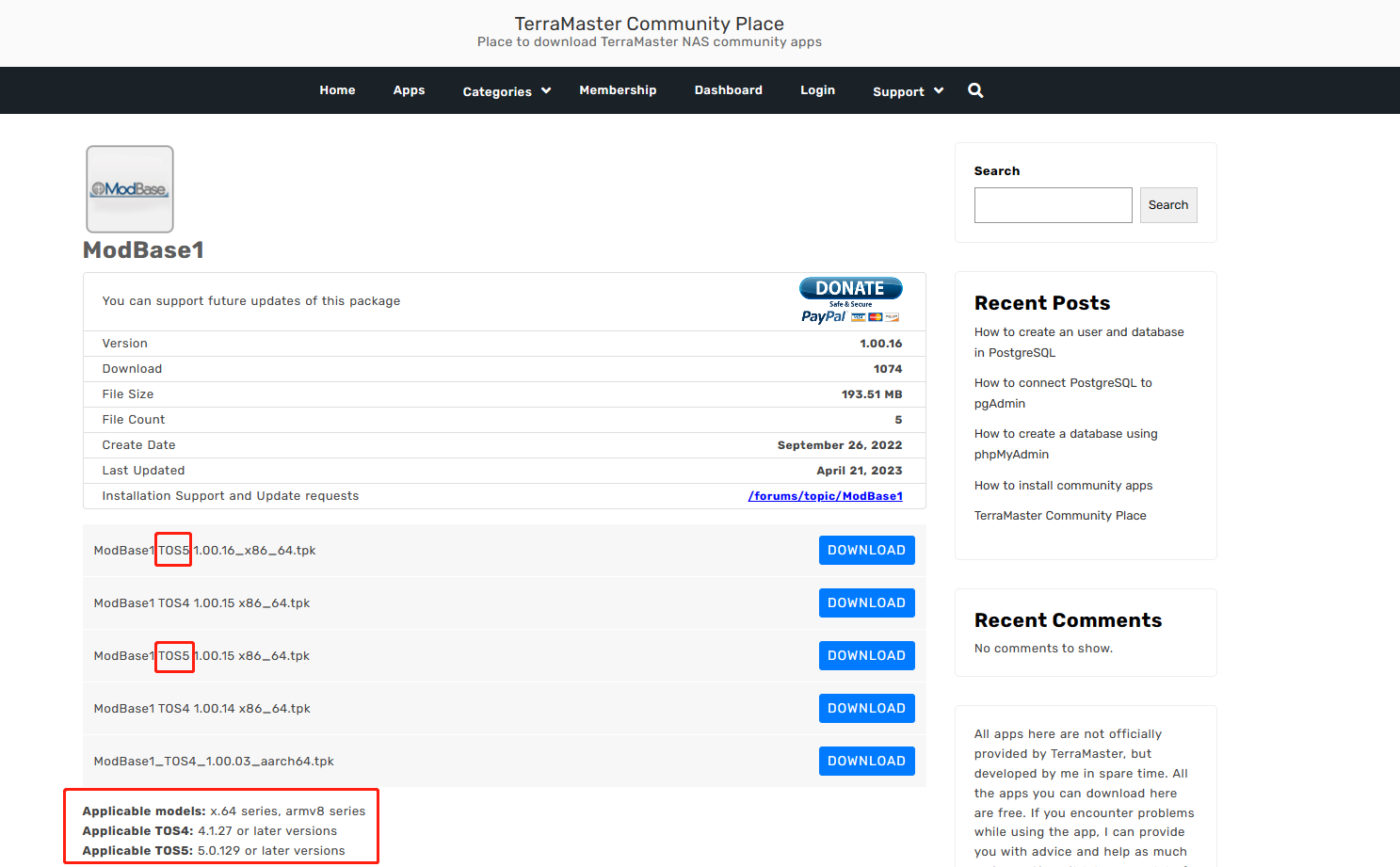Download ModBase1 TOS4 1.00.14 x86_64.tpk
This screenshot has width=1400, height=867.
[x=867, y=709]
